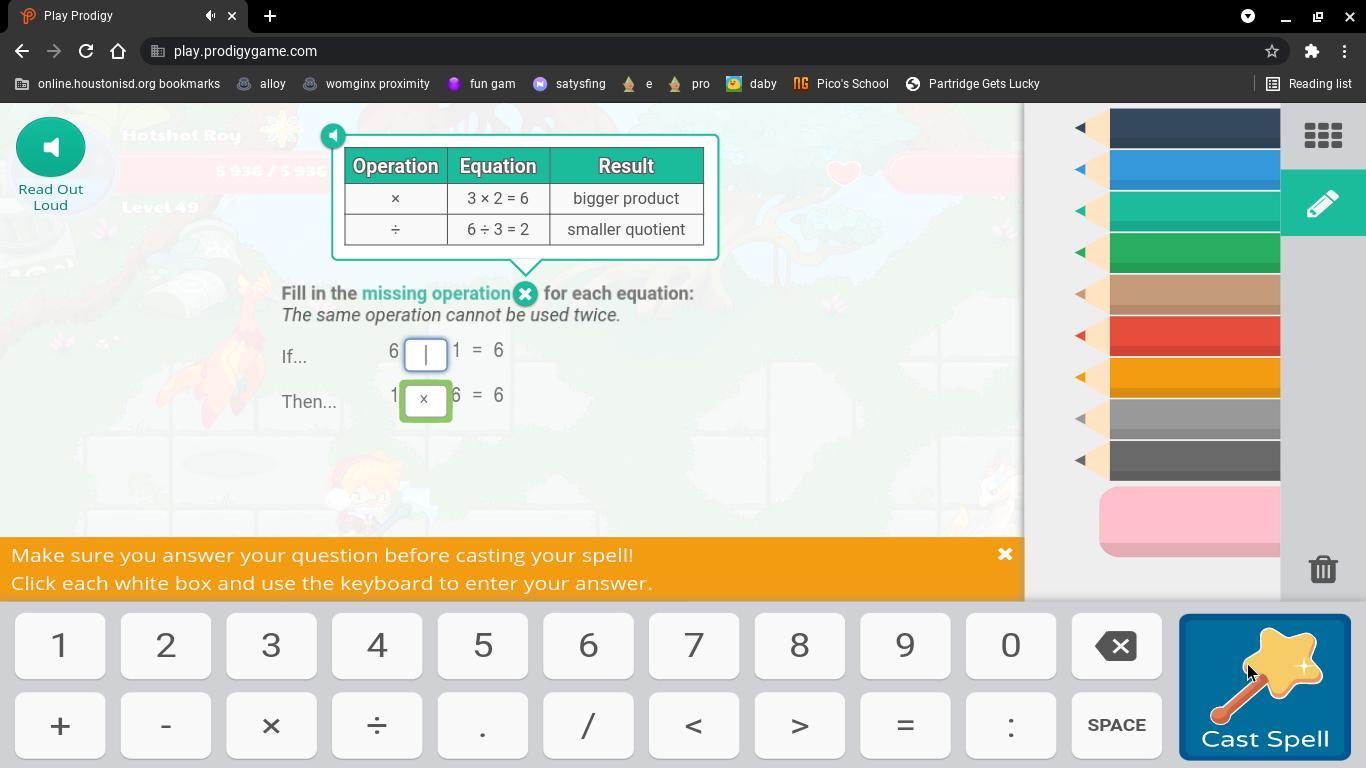Tap the greater-than key

pos(799,725)
